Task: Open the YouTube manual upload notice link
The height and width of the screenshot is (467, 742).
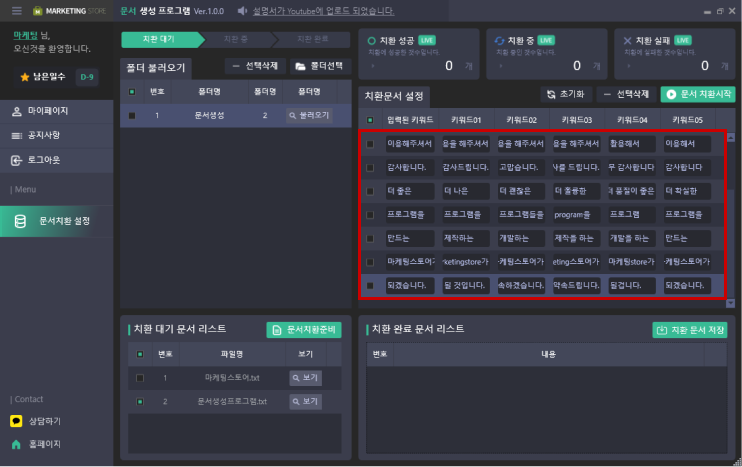Action: click(x=323, y=11)
